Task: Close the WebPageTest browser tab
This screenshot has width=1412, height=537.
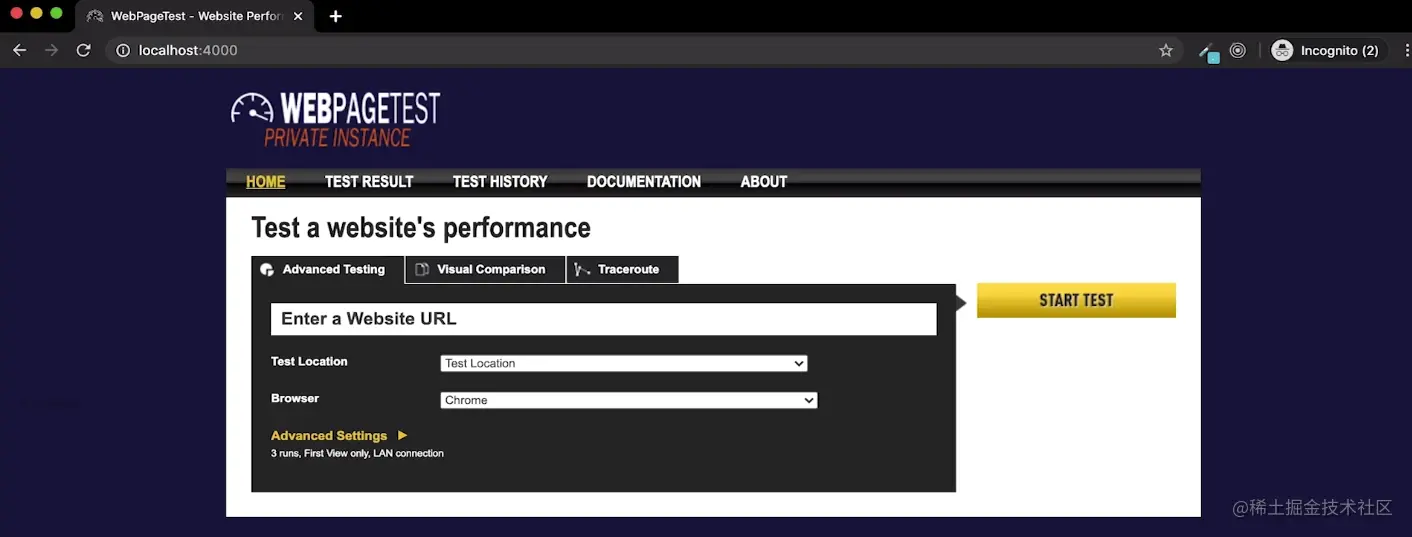Action: pyautogui.click(x=298, y=16)
